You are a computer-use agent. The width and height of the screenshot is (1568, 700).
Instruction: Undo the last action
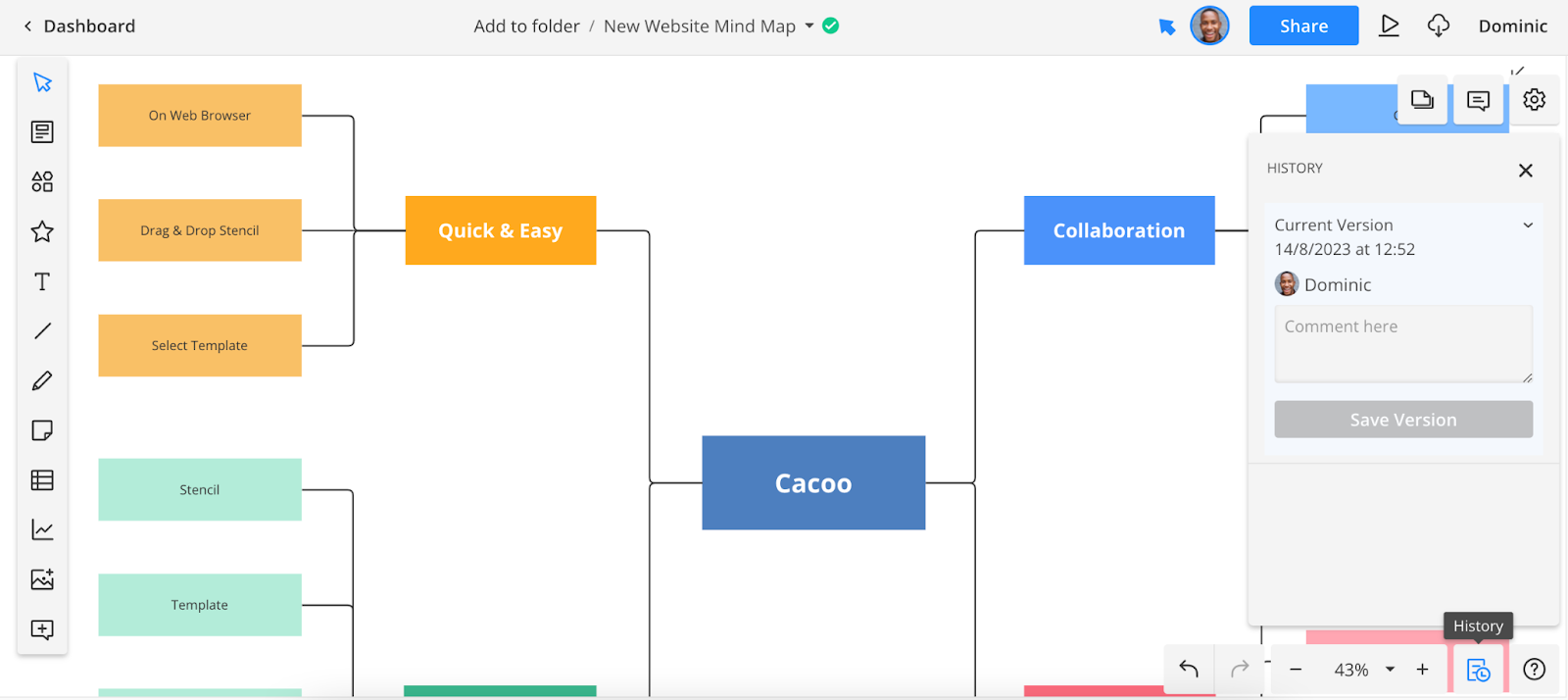point(1189,669)
